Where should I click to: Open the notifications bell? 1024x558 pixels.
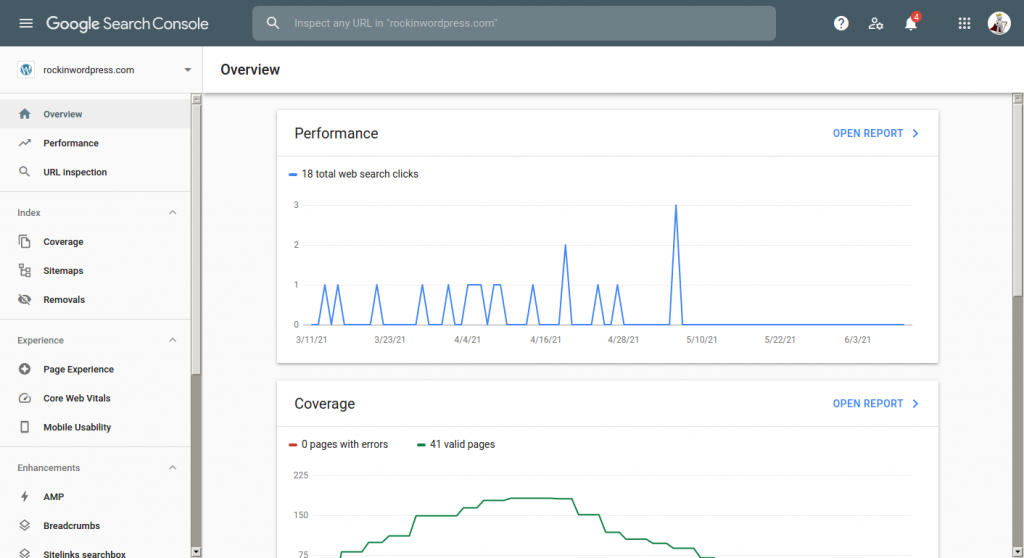pos(910,24)
